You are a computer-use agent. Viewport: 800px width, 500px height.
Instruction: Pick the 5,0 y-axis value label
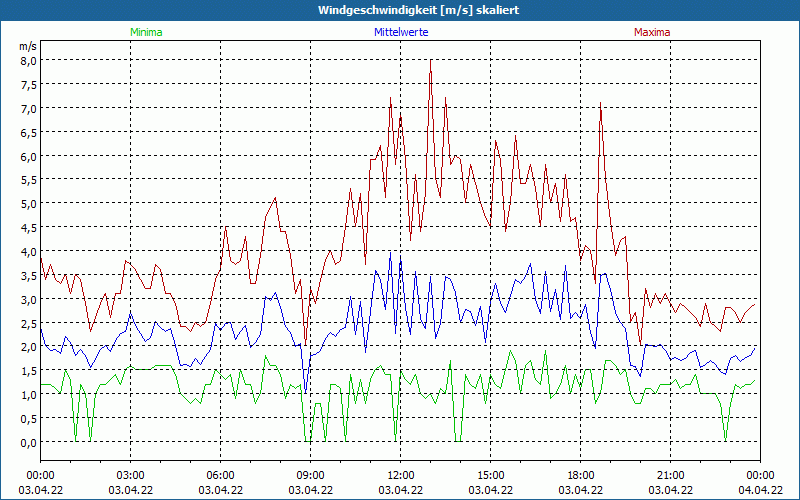click(x=27, y=203)
